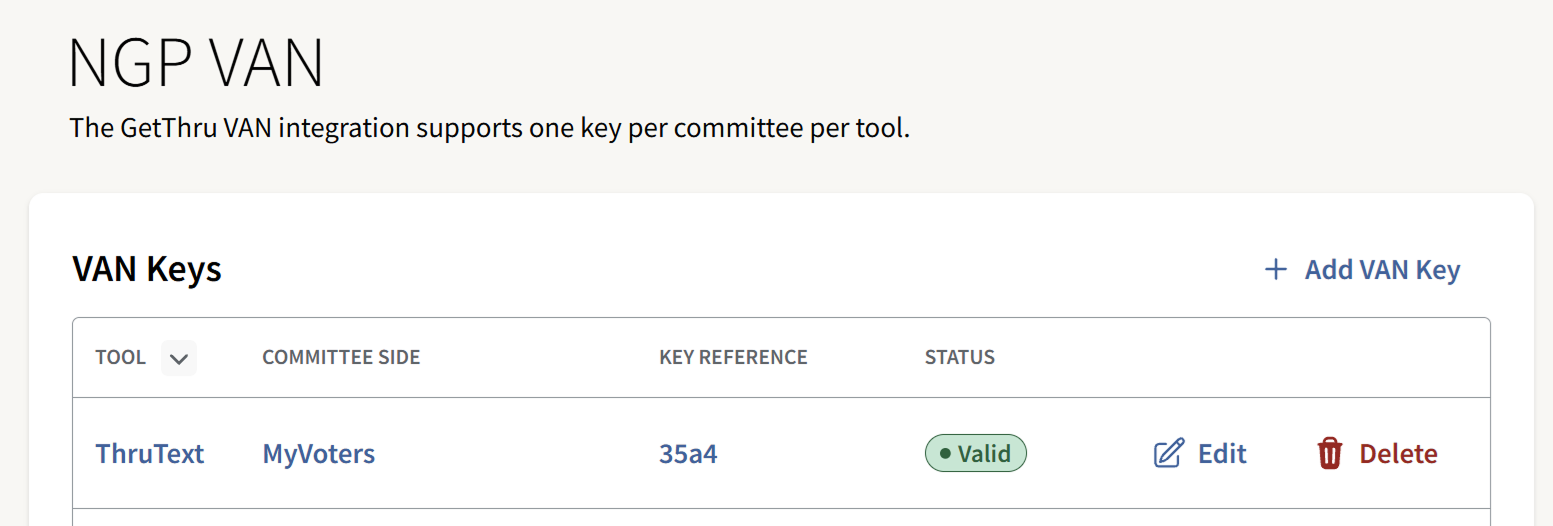
Task: Click the pencil edit icon
Action: pos(1168,454)
